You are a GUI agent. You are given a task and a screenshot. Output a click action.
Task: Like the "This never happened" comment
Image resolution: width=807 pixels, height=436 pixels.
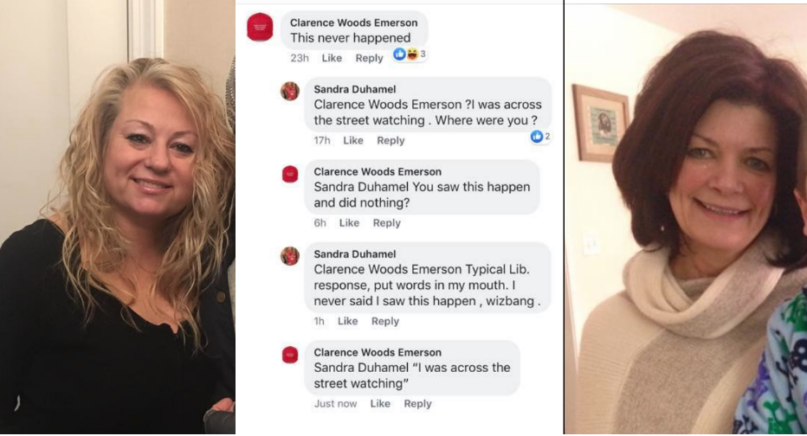pyautogui.click(x=332, y=58)
